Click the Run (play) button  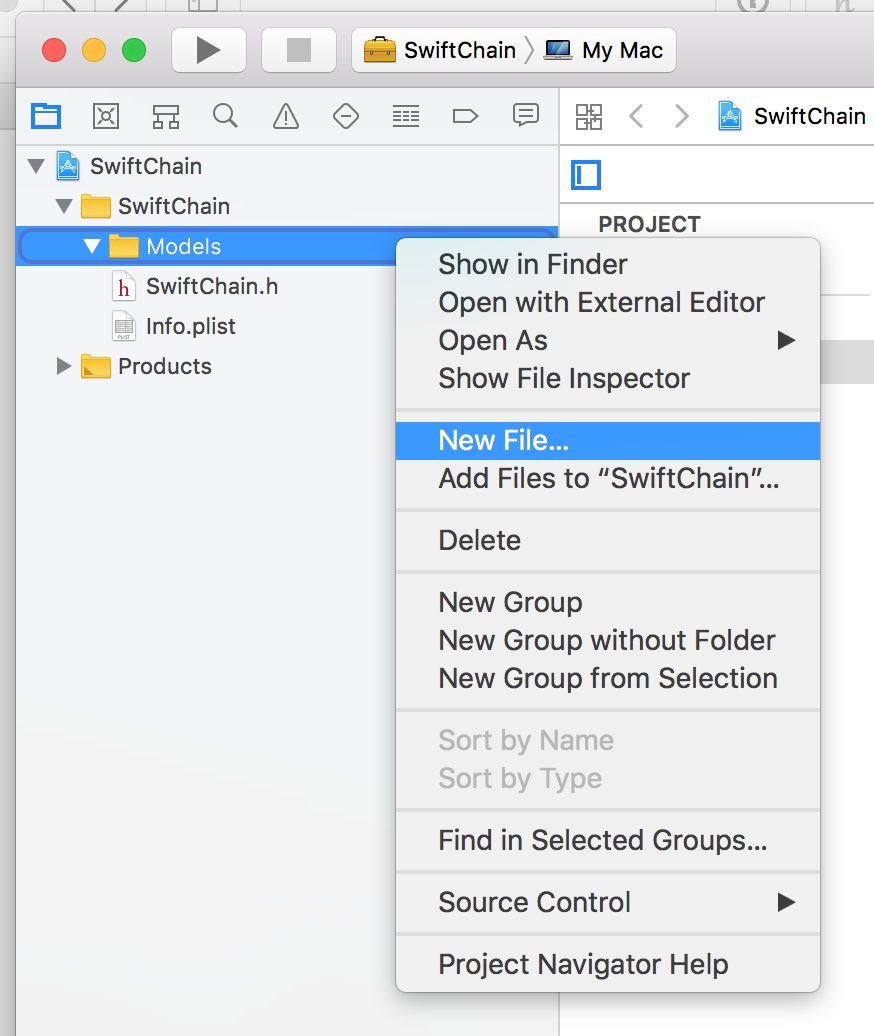(209, 50)
